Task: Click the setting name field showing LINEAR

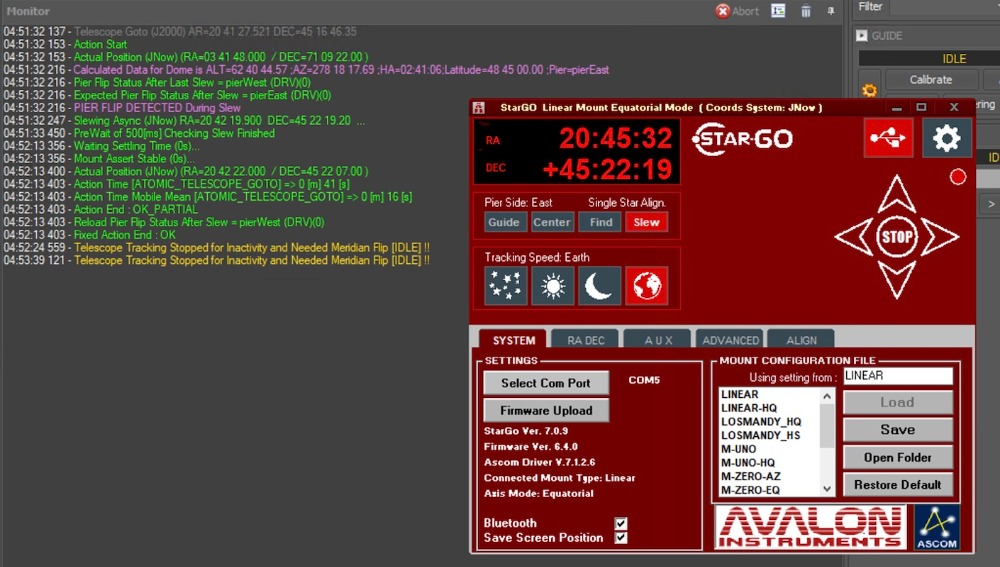Action: [898, 376]
